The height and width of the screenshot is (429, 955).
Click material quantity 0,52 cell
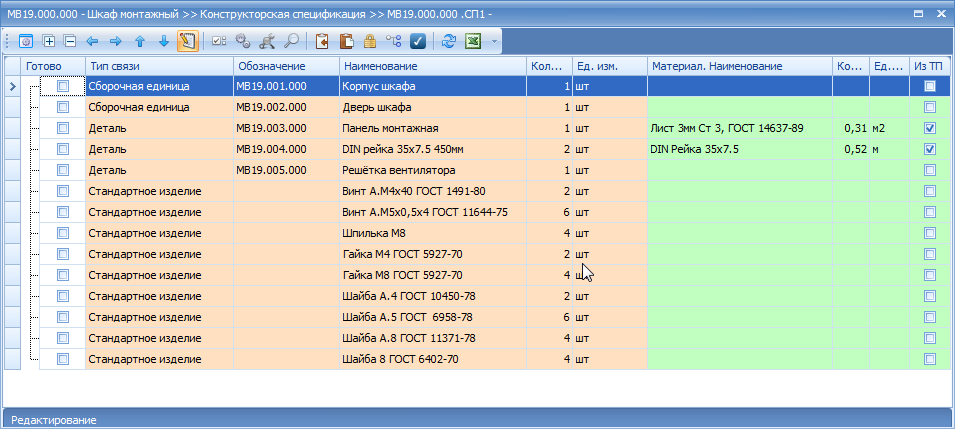(851, 149)
